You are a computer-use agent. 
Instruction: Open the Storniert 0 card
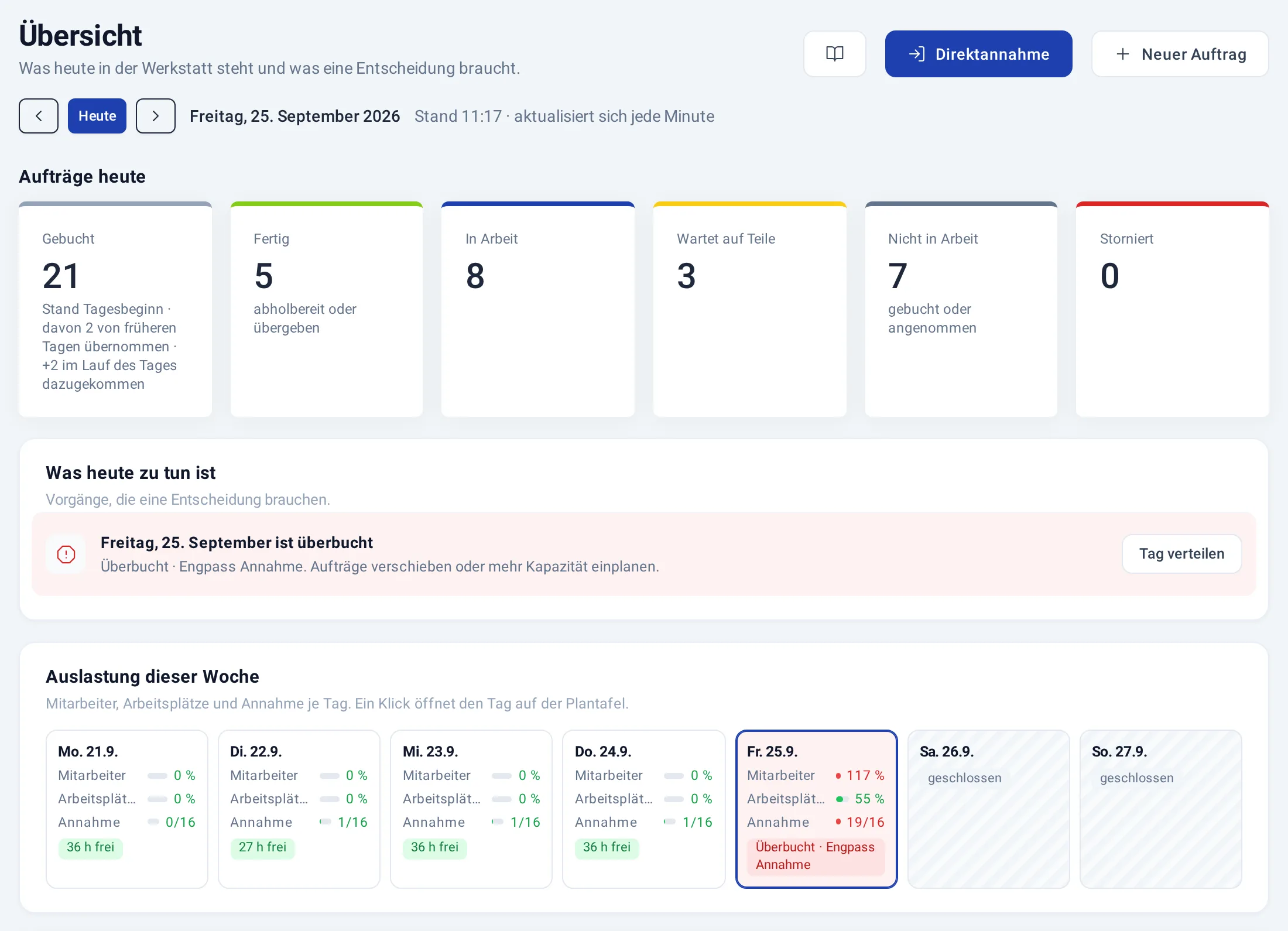(x=1173, y=309)
